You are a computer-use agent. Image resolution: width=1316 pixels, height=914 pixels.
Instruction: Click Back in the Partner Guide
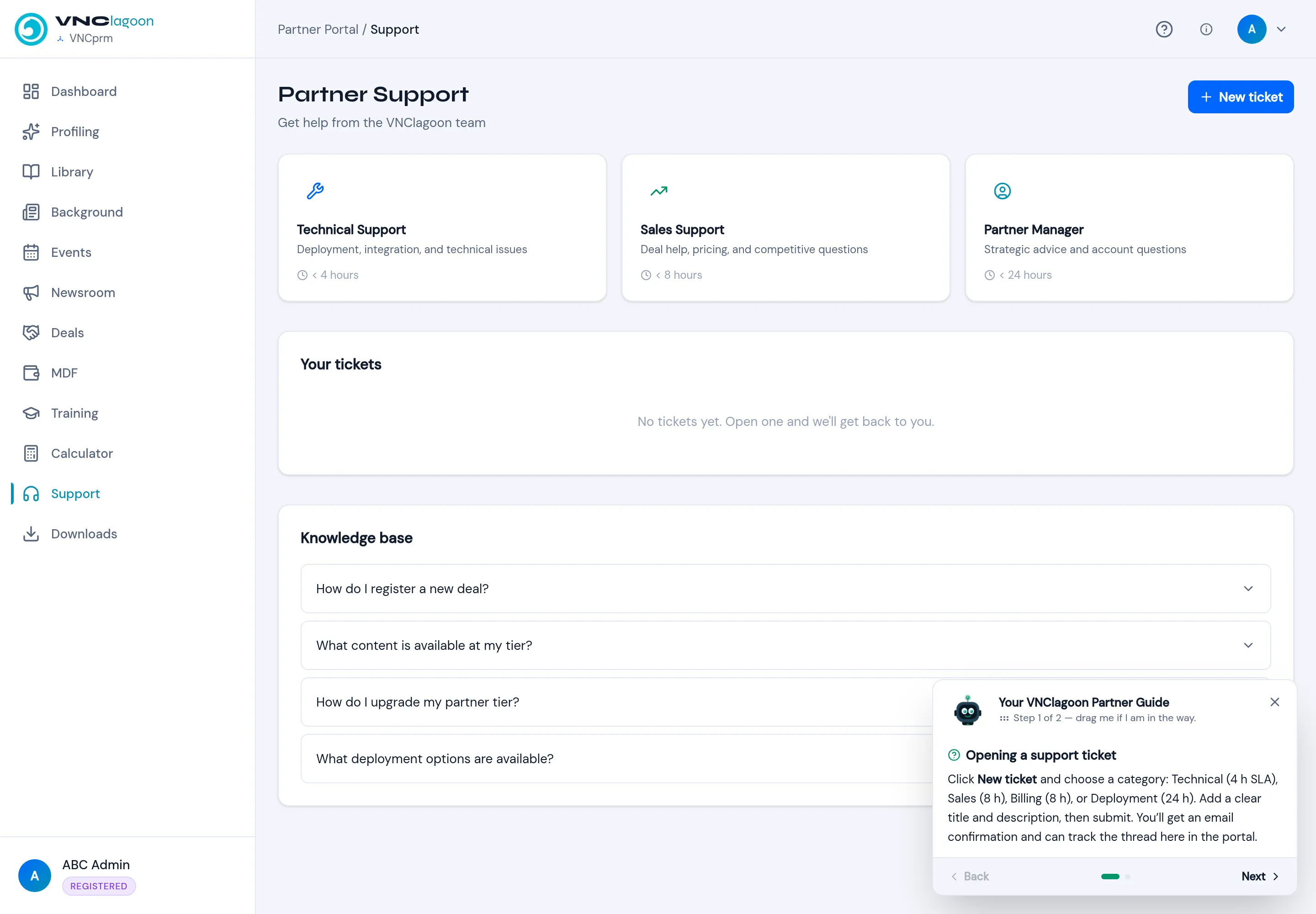tap(970, 876)
